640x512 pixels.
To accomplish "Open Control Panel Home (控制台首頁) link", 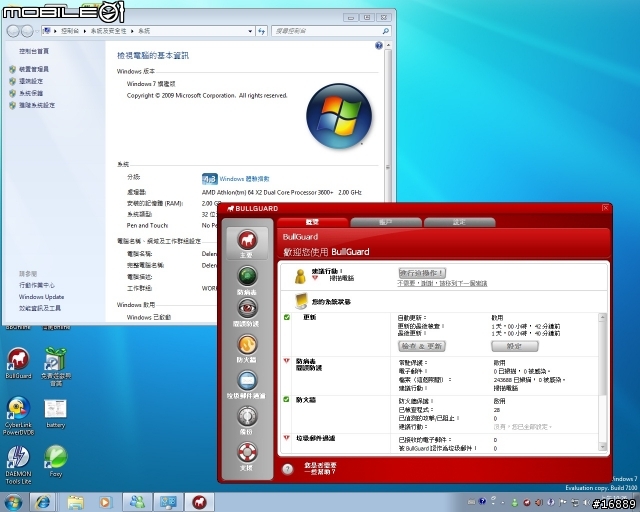I will point(34,51).
